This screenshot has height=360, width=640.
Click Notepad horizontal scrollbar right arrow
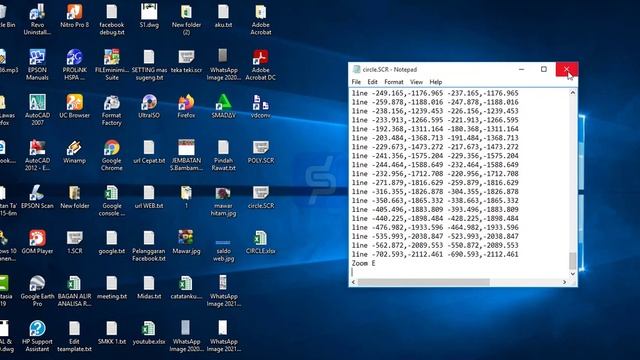tap(564, 282)
